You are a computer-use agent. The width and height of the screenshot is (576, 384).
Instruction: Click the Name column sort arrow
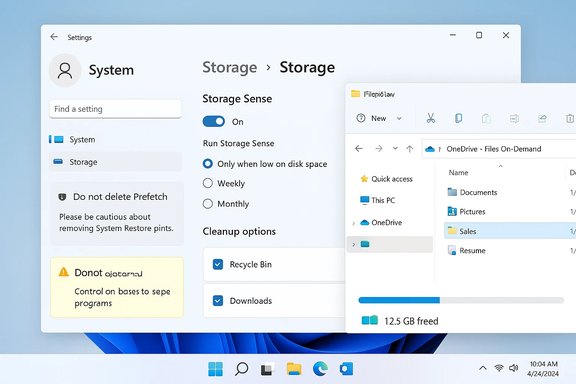(x=500, y=166)
